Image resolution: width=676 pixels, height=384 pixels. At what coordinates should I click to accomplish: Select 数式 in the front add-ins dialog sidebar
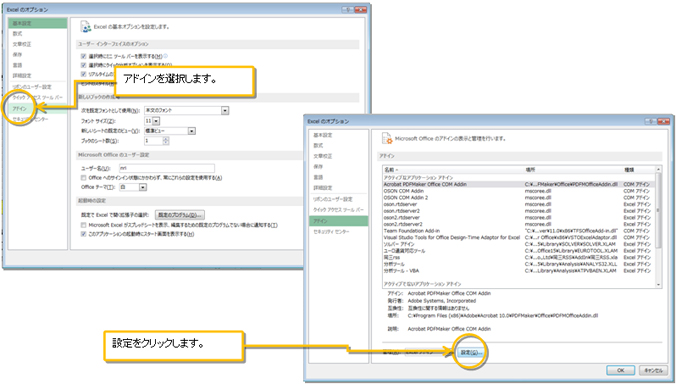tap(339, 146)
